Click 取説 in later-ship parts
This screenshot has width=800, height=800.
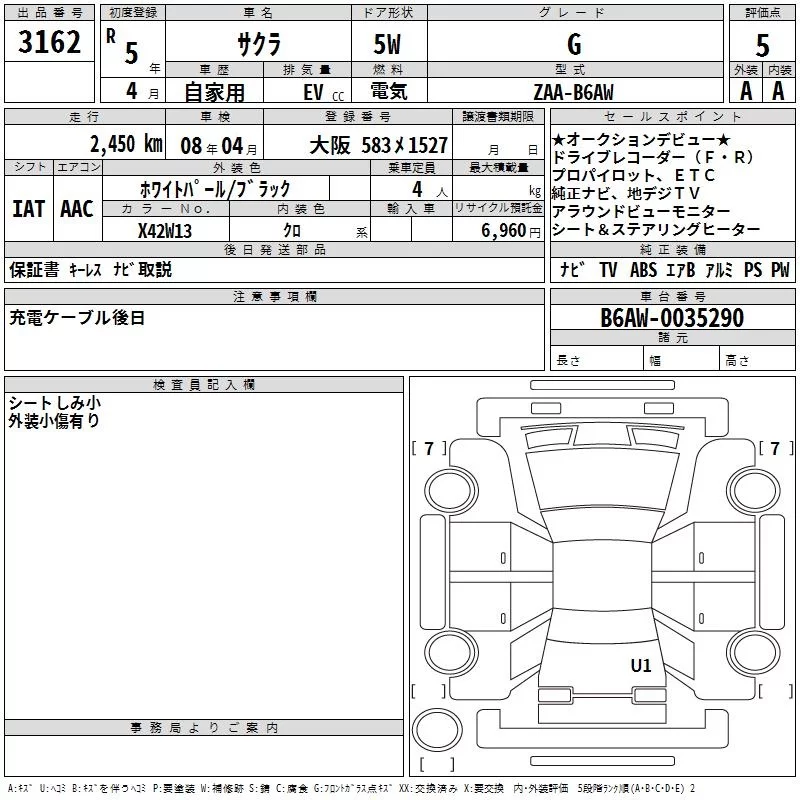156,269
